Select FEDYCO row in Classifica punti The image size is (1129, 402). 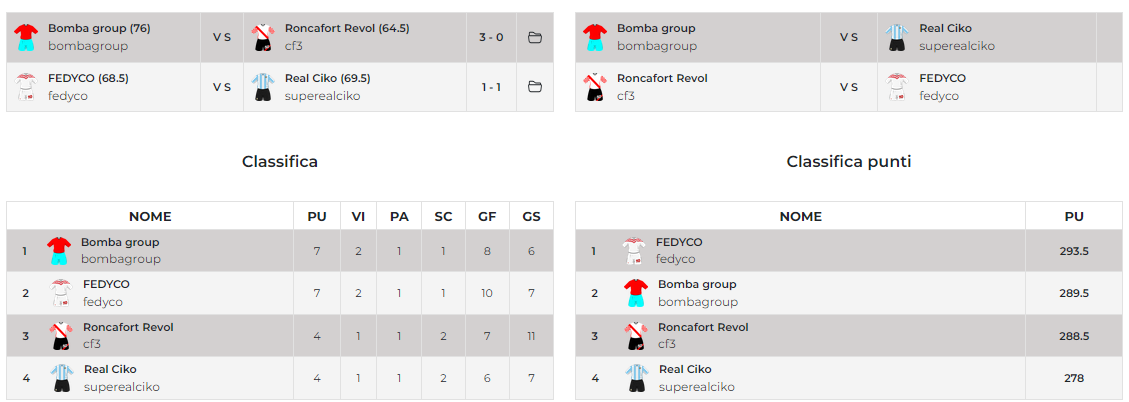(x=800, y=251)
